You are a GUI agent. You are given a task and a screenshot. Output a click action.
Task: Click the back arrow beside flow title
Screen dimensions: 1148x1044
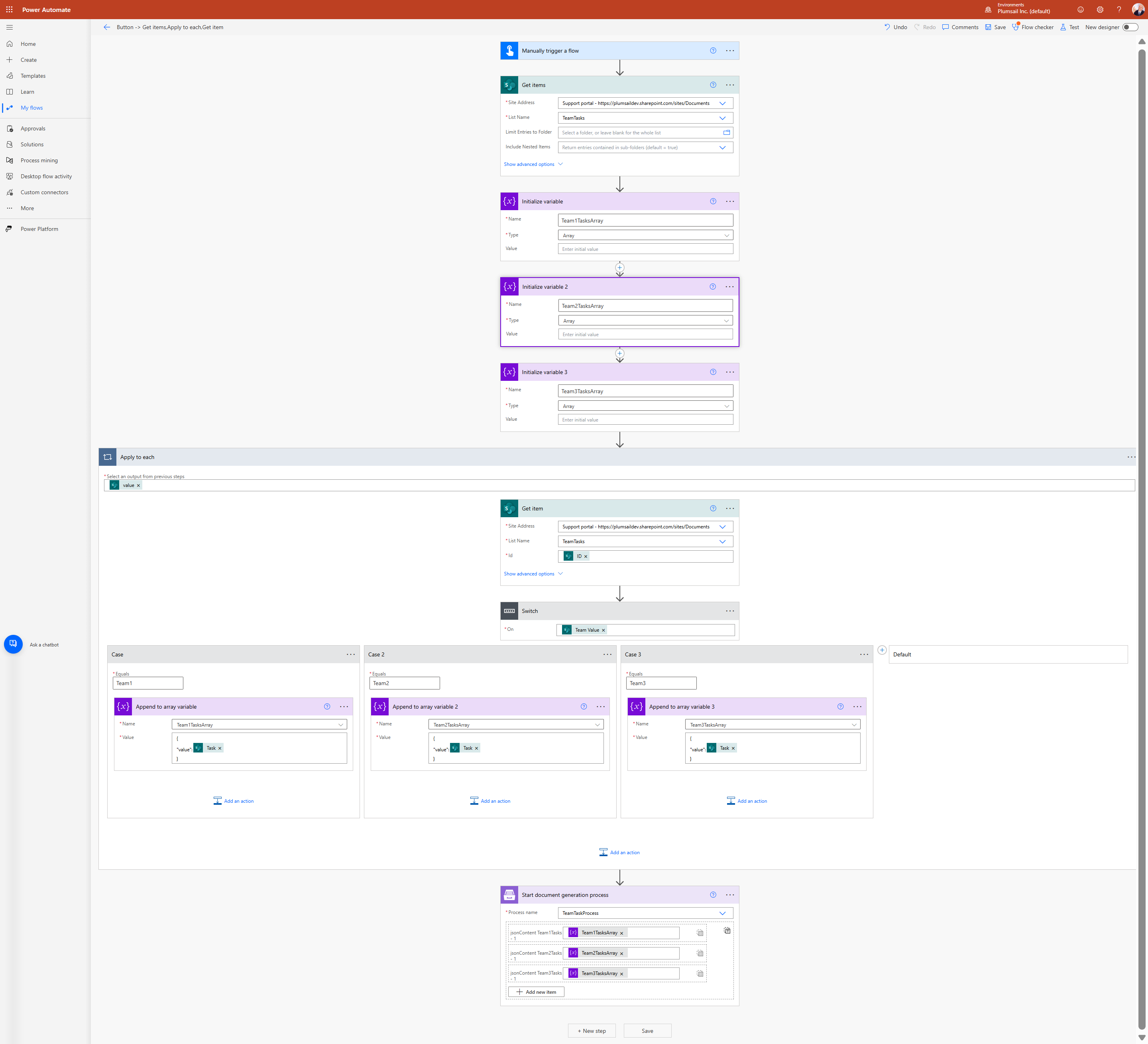[x=106, y=27]
